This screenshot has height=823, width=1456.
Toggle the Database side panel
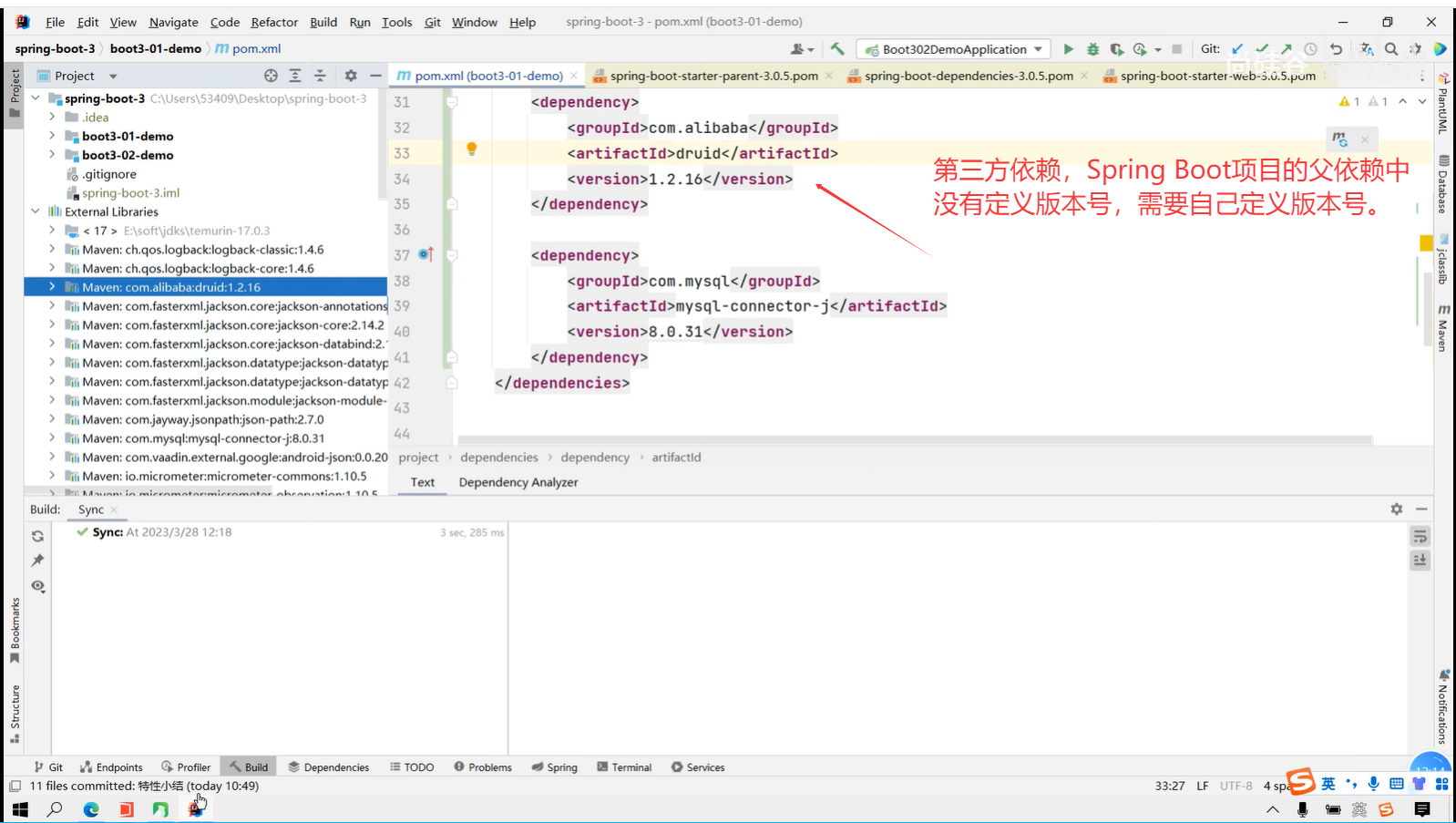(1443, 185)
